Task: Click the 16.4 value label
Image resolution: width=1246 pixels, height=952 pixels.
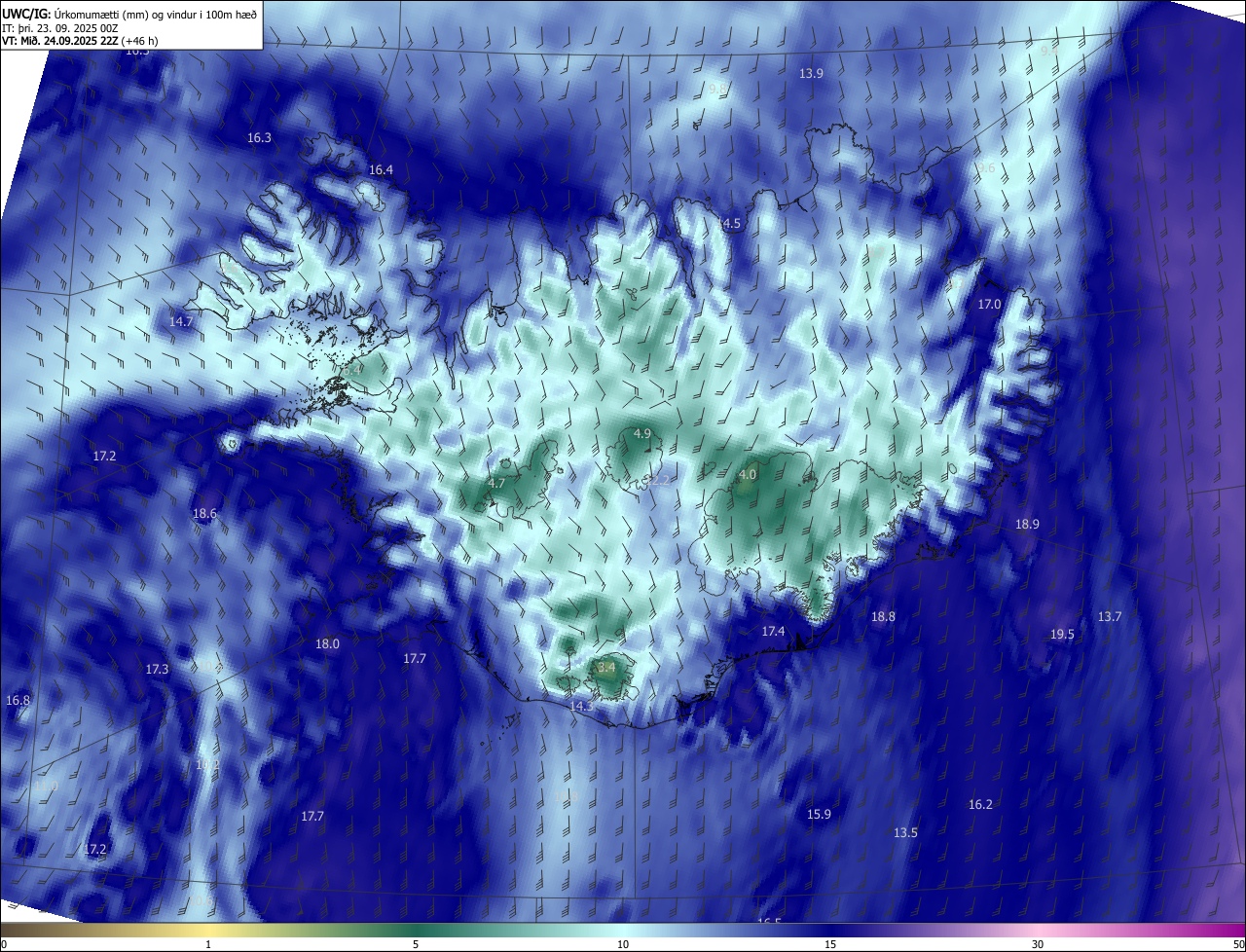Action: point(381,170)
